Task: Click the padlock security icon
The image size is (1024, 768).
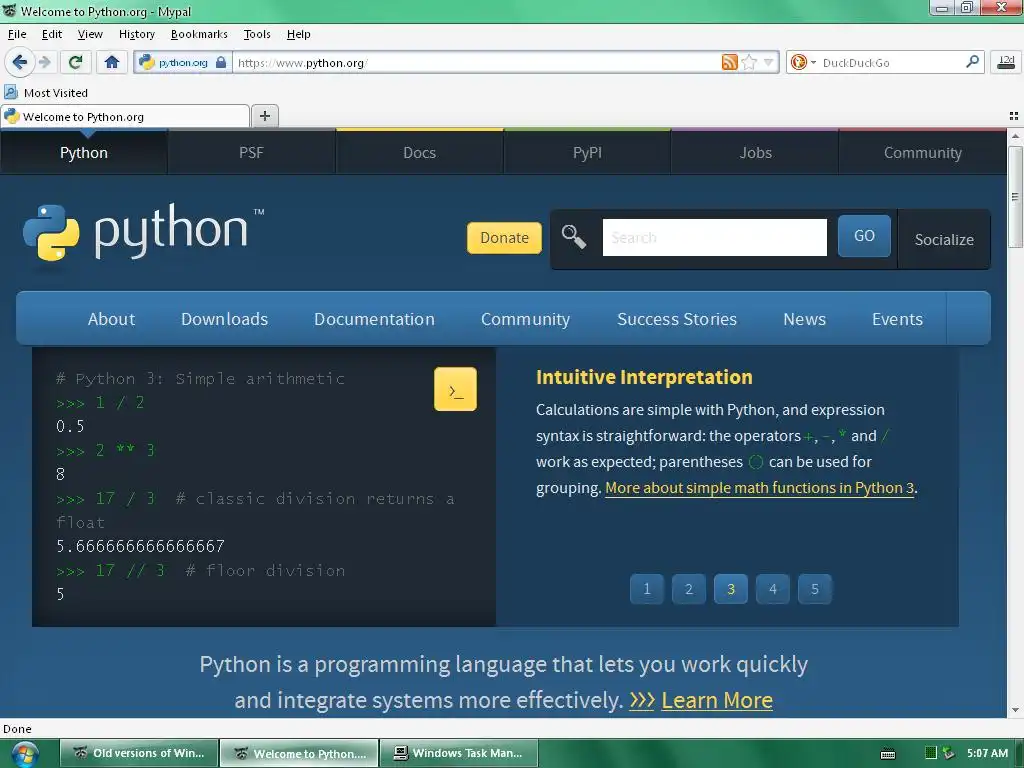Action: (221, 63)
